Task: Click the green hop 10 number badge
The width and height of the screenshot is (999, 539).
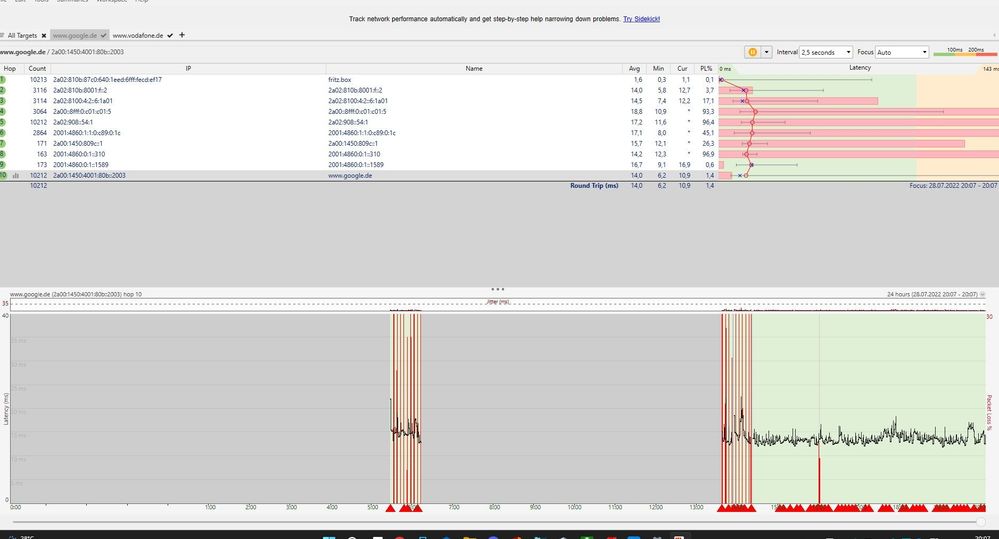Action: 3,175
